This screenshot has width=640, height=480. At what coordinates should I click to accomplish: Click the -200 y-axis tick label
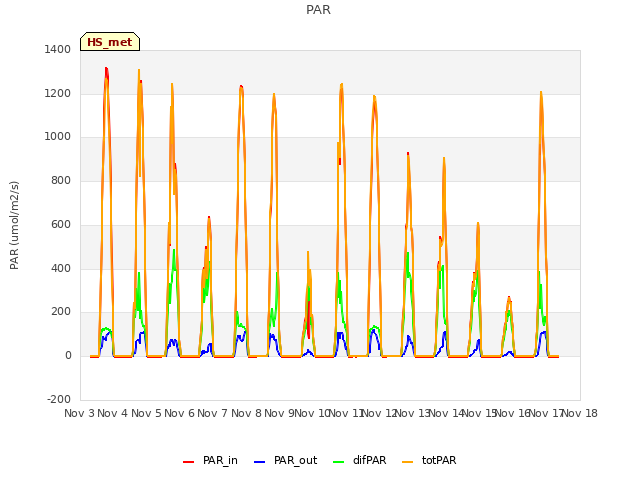point(59,399)
